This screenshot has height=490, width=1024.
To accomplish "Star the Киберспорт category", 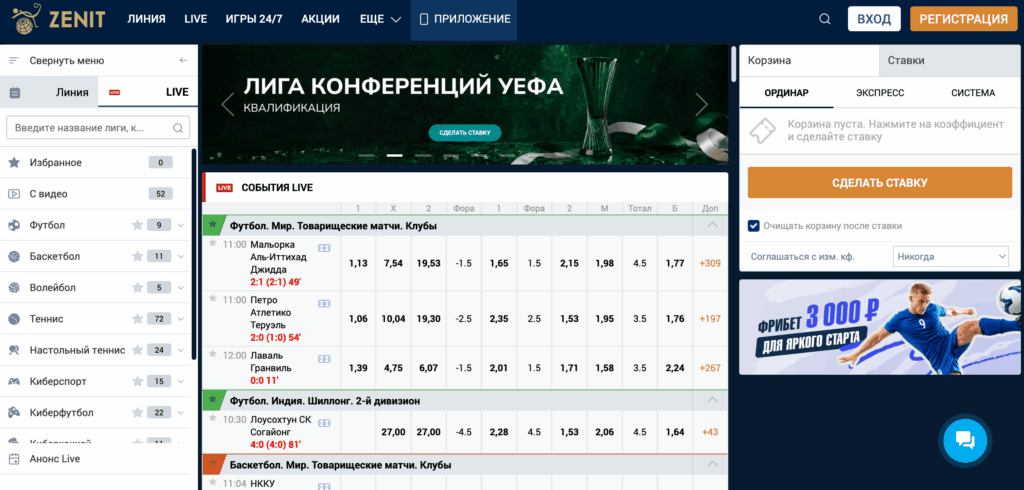I will 137,382.
